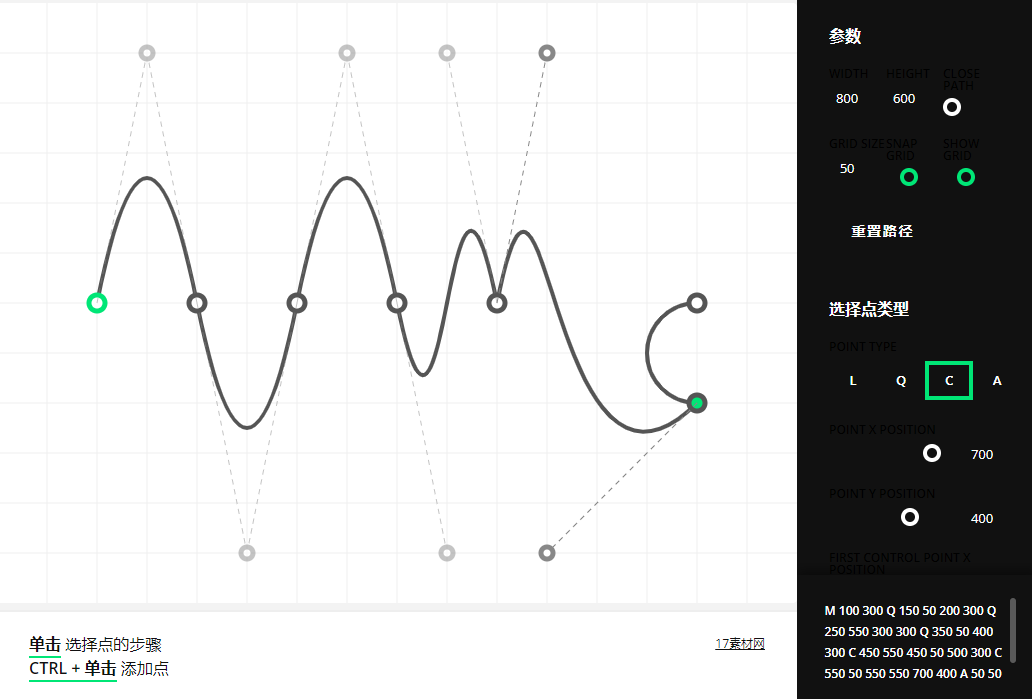Open the 17素材网 link
The image size is (1032, 699).
(x=740, y=644)
